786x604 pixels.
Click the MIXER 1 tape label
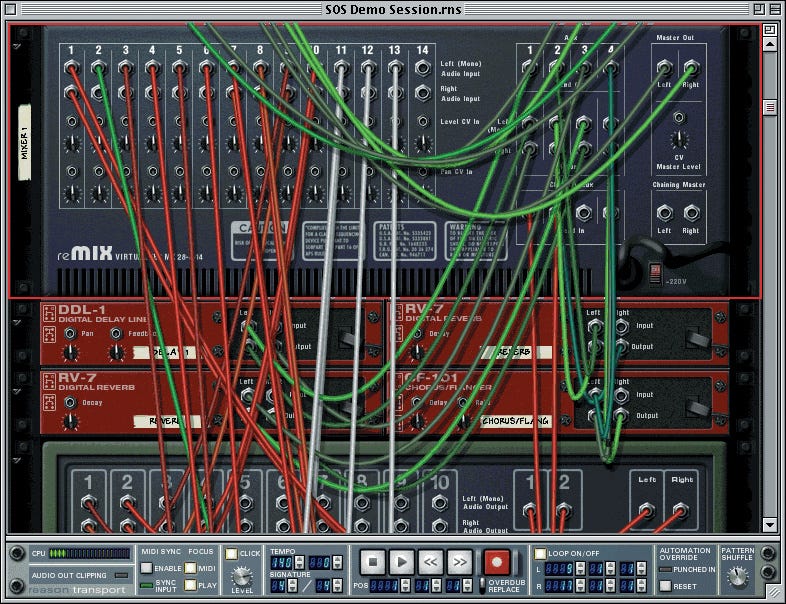[24, 142]
